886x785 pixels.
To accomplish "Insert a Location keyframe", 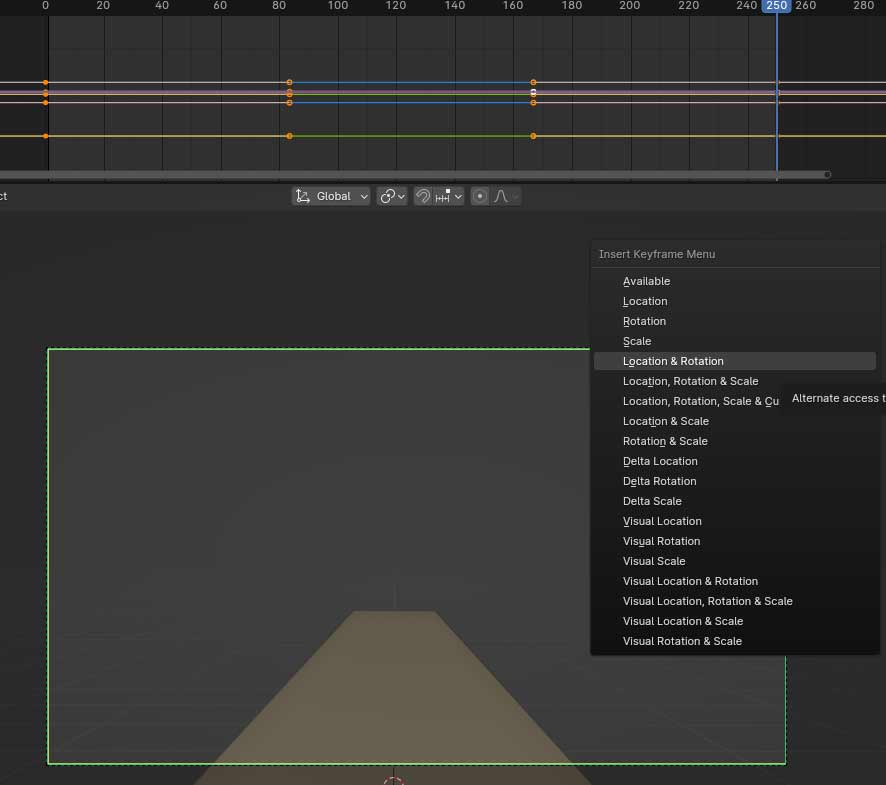I will [645, 301].
